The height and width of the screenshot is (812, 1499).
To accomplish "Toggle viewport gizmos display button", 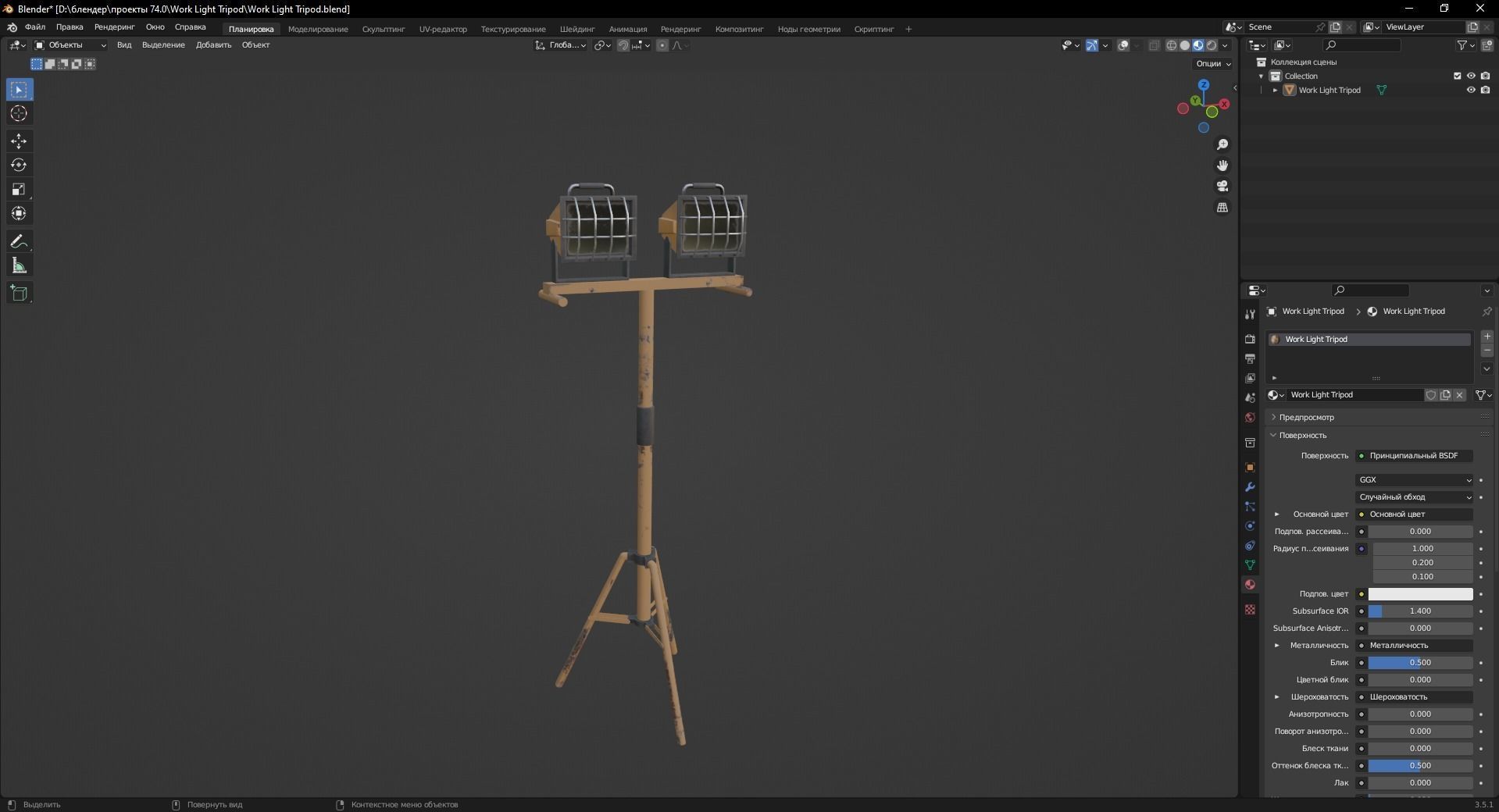I will [1092, 45].
